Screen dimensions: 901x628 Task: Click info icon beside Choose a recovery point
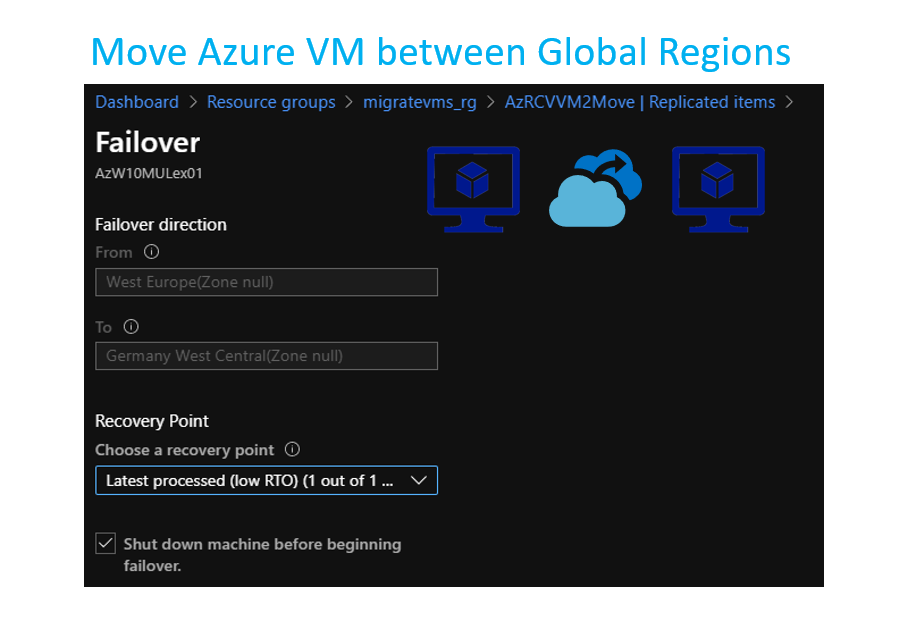tap(292, 449)
